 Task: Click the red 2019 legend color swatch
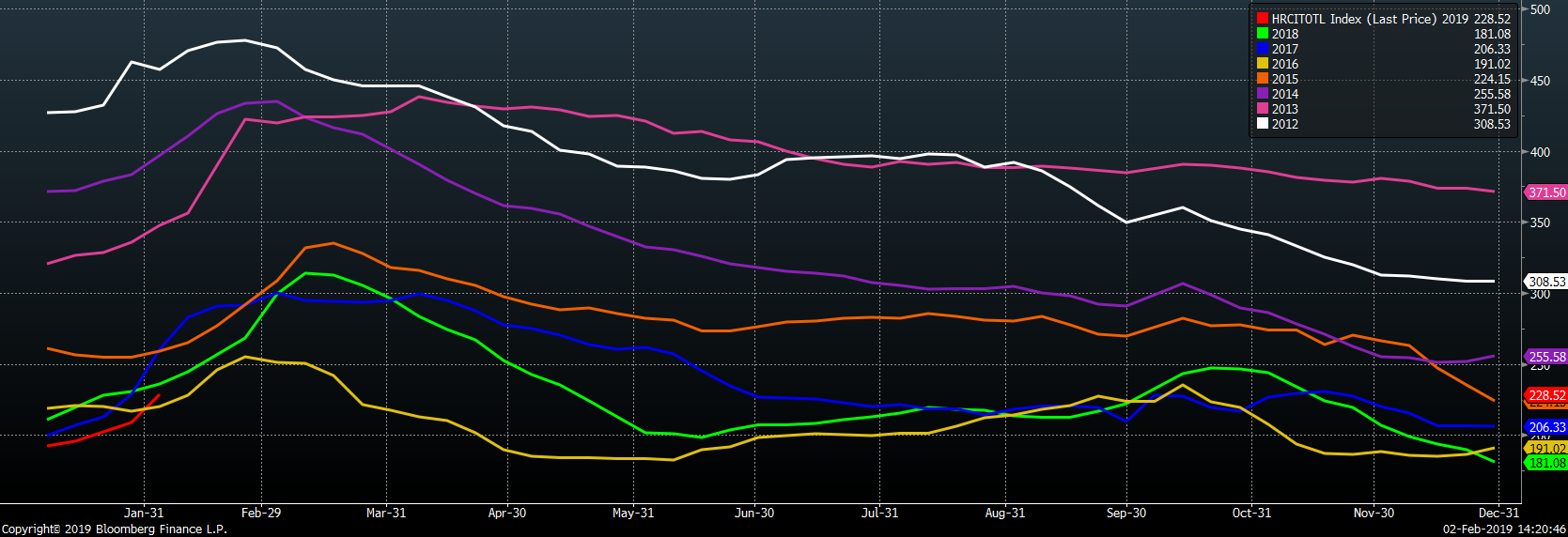coord(1263,19)
